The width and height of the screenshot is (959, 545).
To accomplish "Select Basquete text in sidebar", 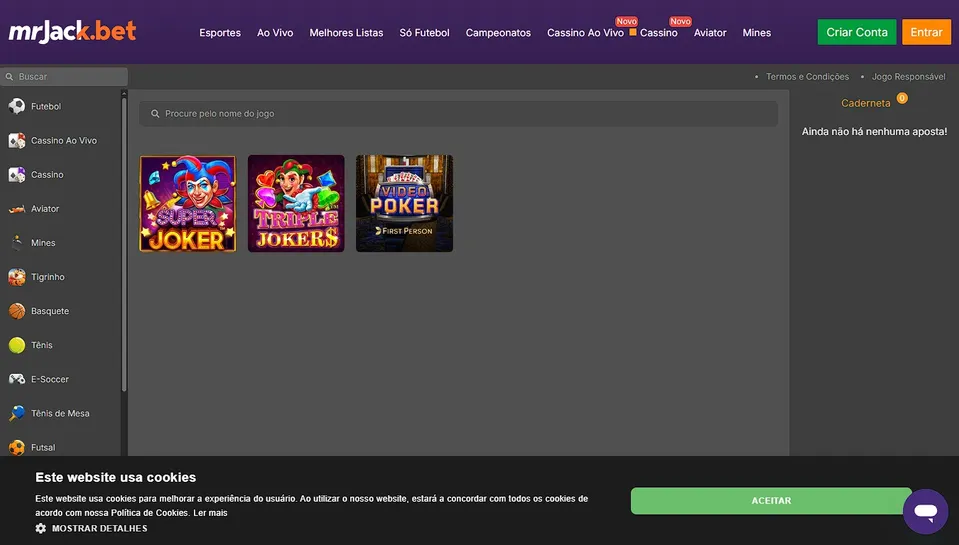I will (50, 311).
